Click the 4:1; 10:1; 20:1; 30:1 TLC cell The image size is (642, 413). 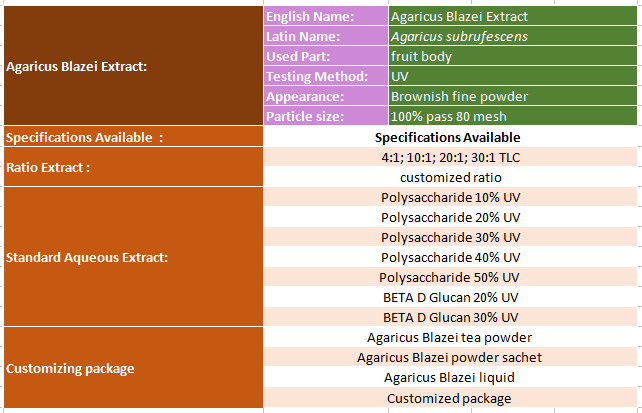pos(450,157)
